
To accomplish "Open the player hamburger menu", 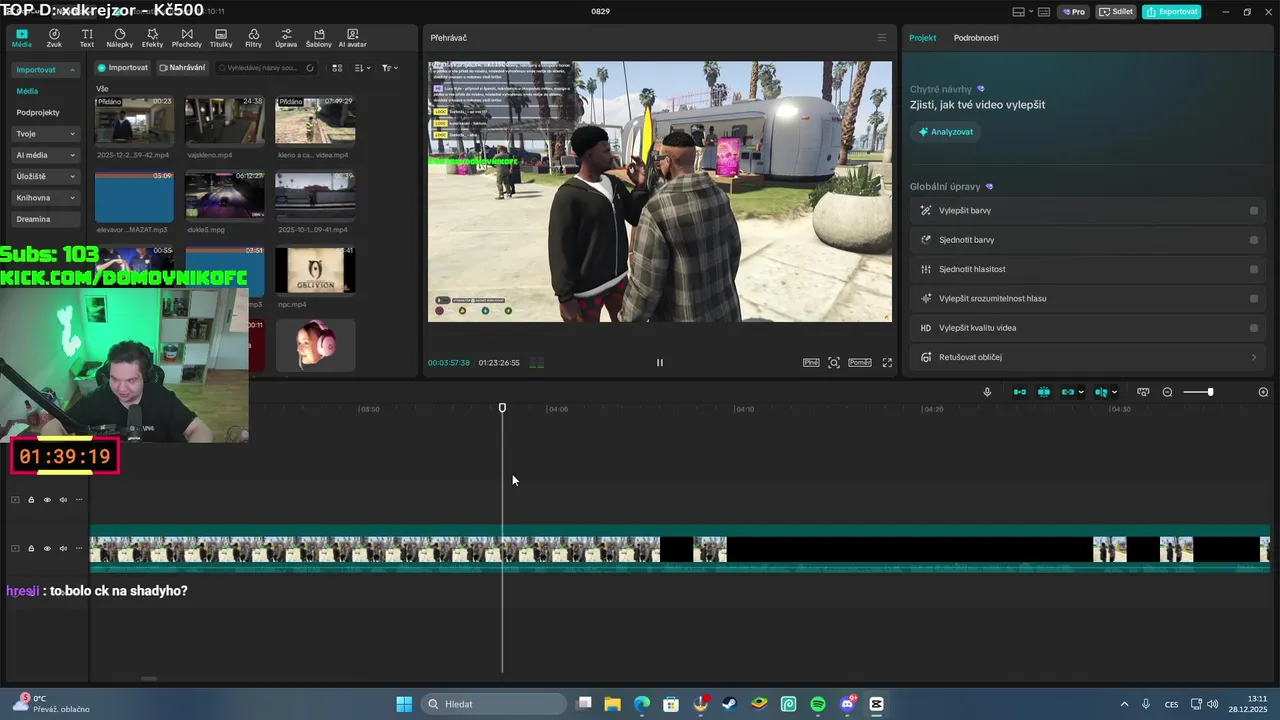I will 881,38.
